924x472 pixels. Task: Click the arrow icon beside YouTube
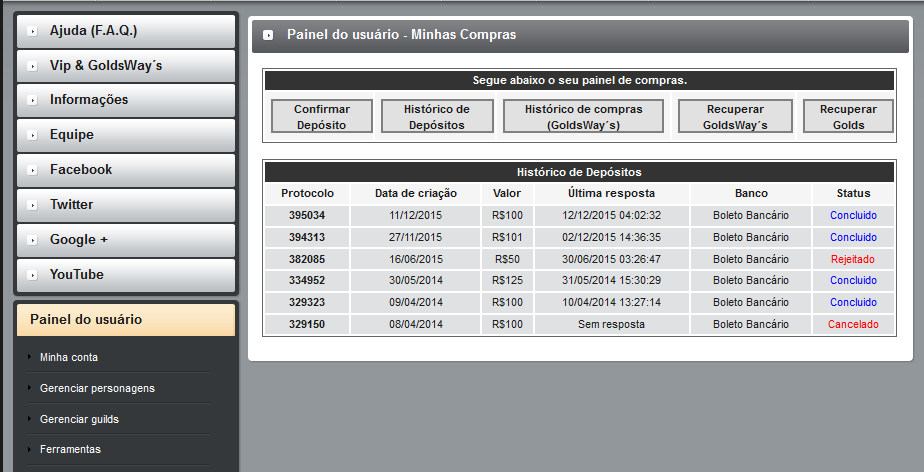coord(34,275)
